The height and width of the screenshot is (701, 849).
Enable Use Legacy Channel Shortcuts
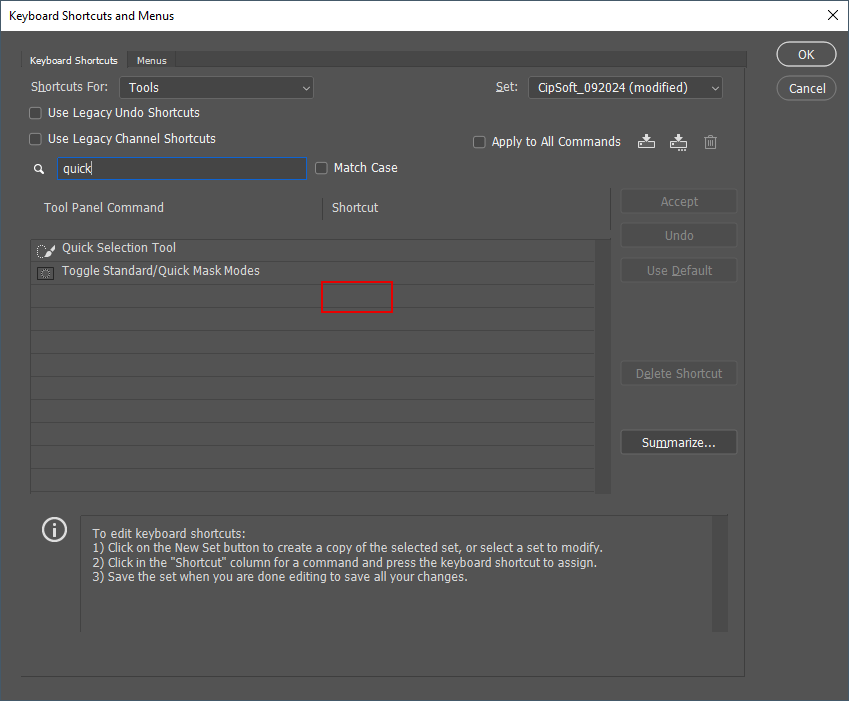[x=34, y=138]
